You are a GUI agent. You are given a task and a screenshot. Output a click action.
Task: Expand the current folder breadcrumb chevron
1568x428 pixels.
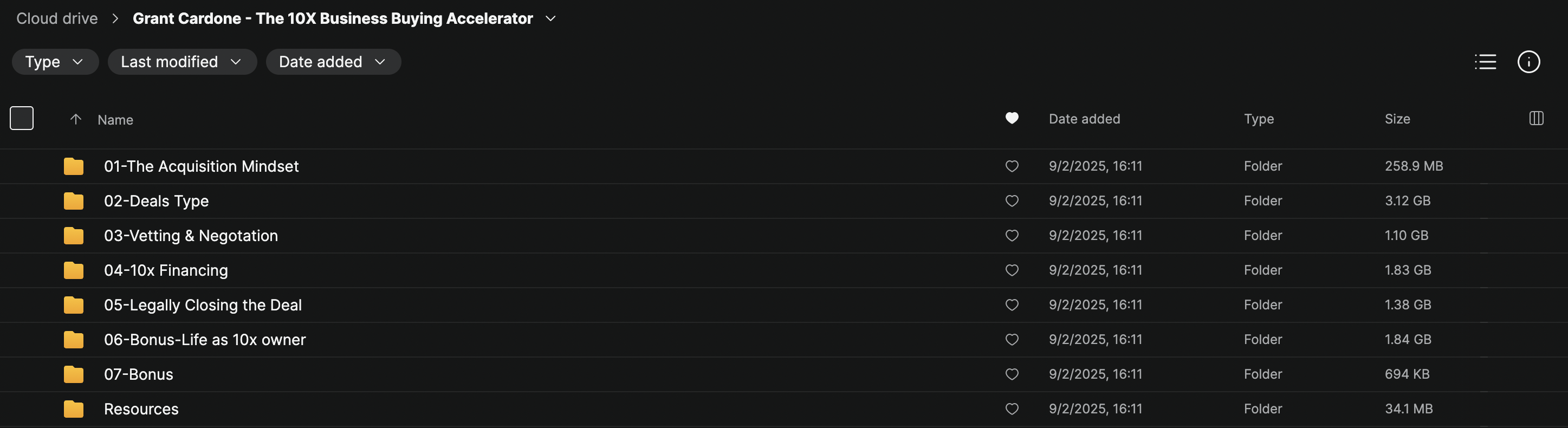coord(550,19)
